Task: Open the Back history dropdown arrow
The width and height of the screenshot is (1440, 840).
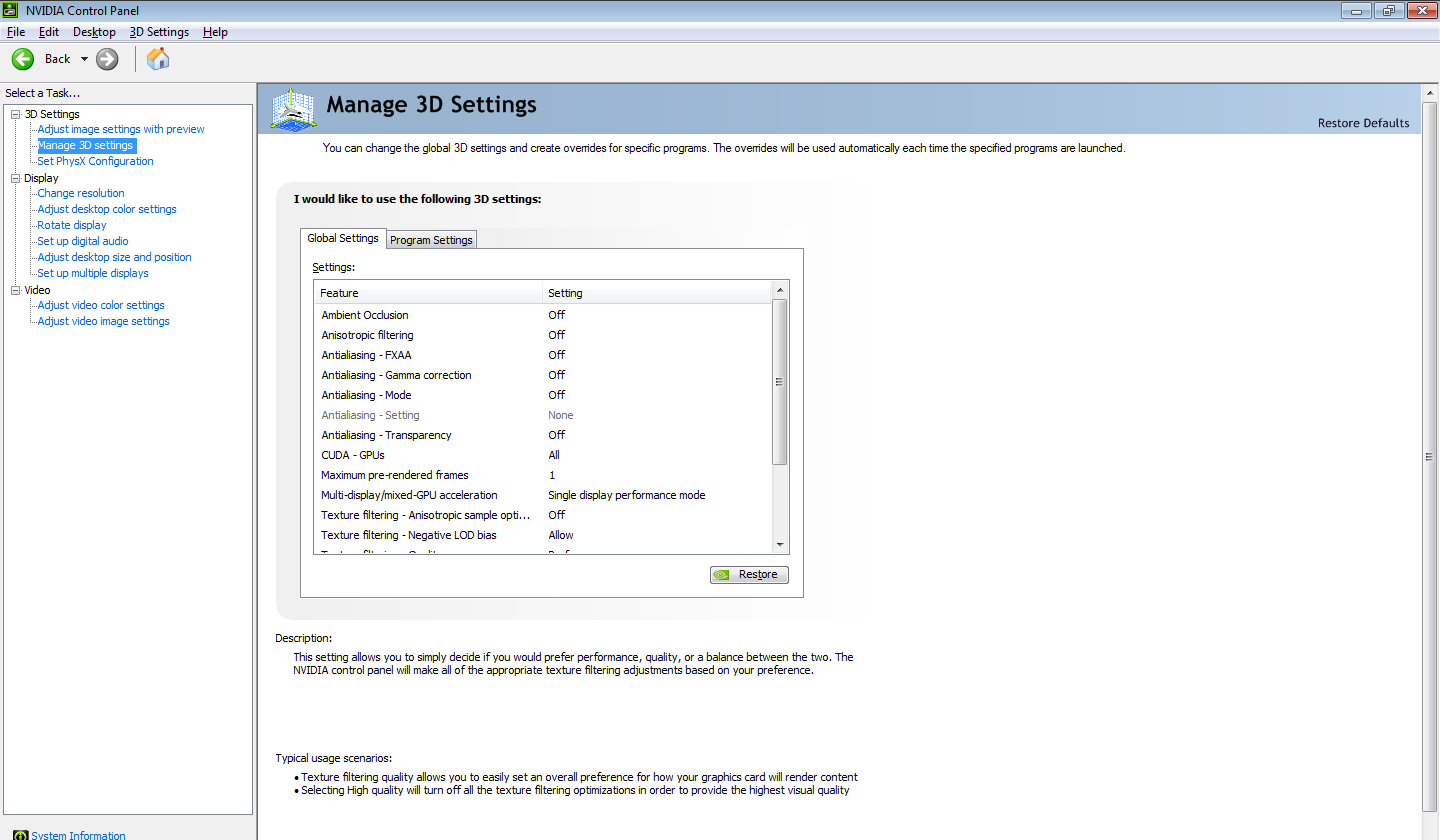Action: click(84, 59)
